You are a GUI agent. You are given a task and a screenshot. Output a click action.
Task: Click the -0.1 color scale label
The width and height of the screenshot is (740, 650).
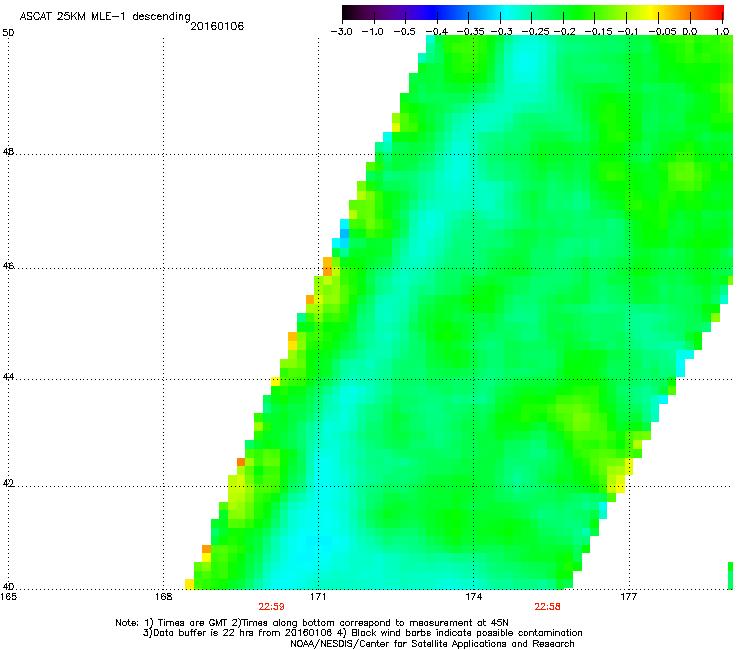pos(628,32)
